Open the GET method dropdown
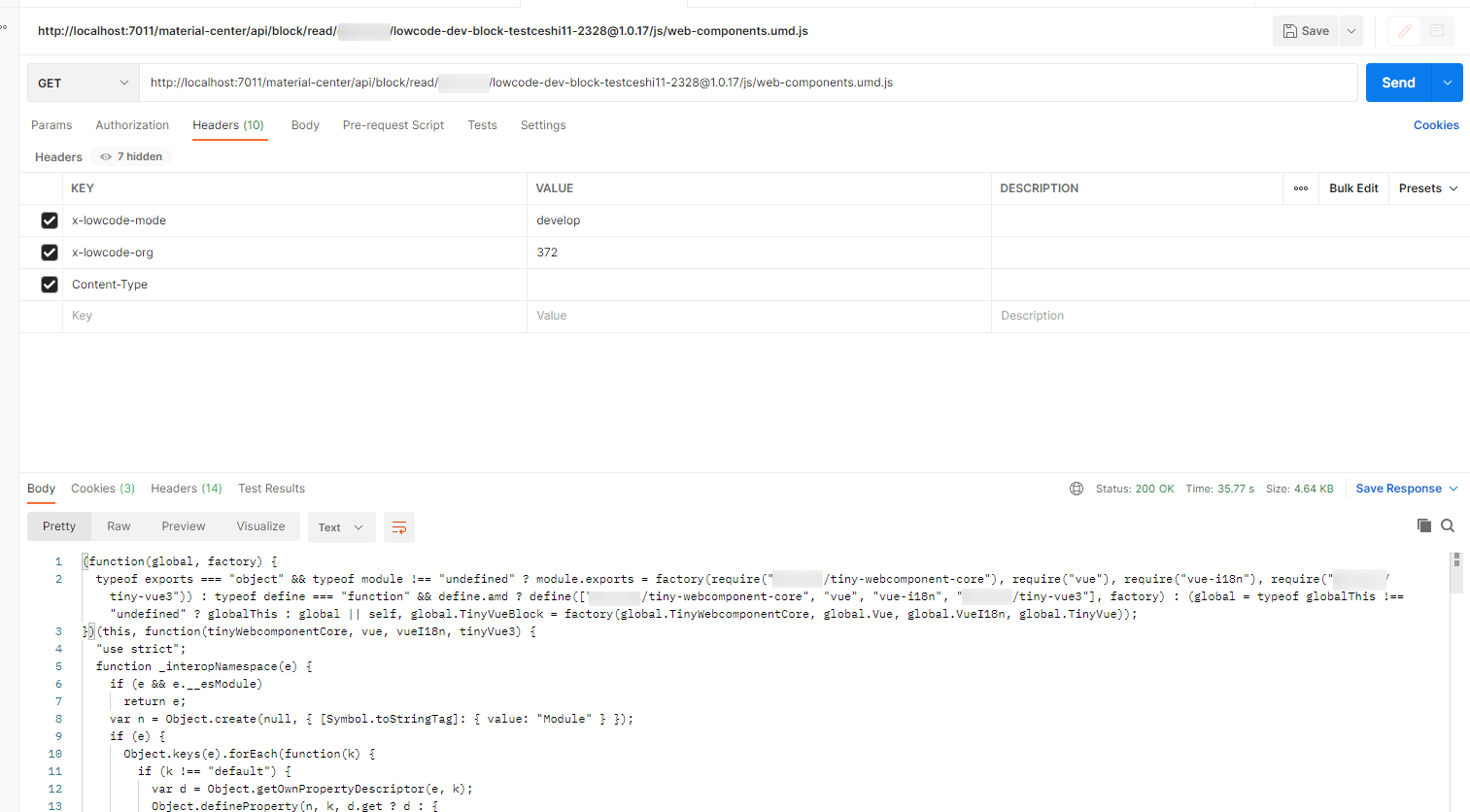The height and width of the screenshot is (812, 1470). click(x=83, y=83)
